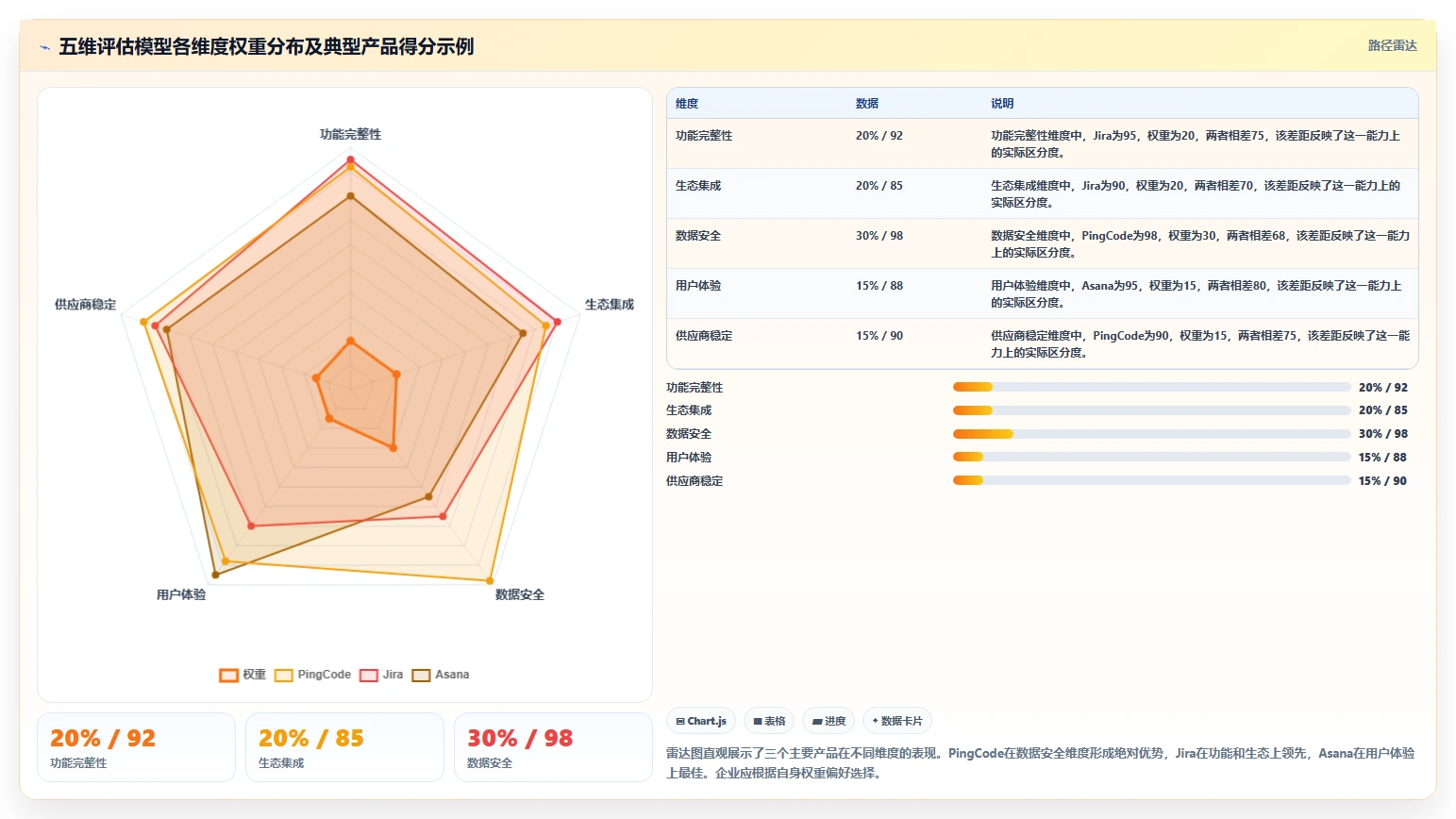The width and height of the screenshot is (1456, 819).
Task: Click the Asana data point on 用户体验 axis
Action: pyautogui.click(x=215, y=575)
